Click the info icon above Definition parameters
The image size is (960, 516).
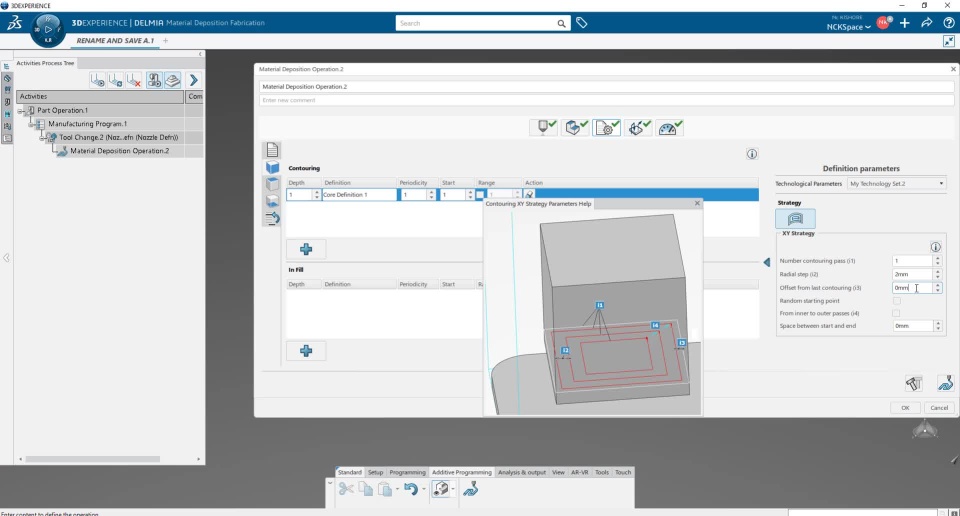[x=752, y=154]
